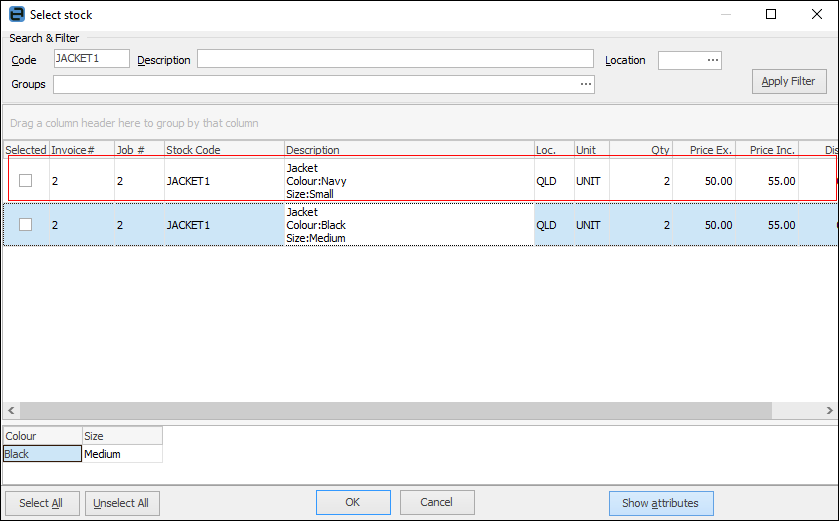Select the 'Colour:Black' jacket description cell
This screenshot has width=839, height=521.
click(409, 225)
